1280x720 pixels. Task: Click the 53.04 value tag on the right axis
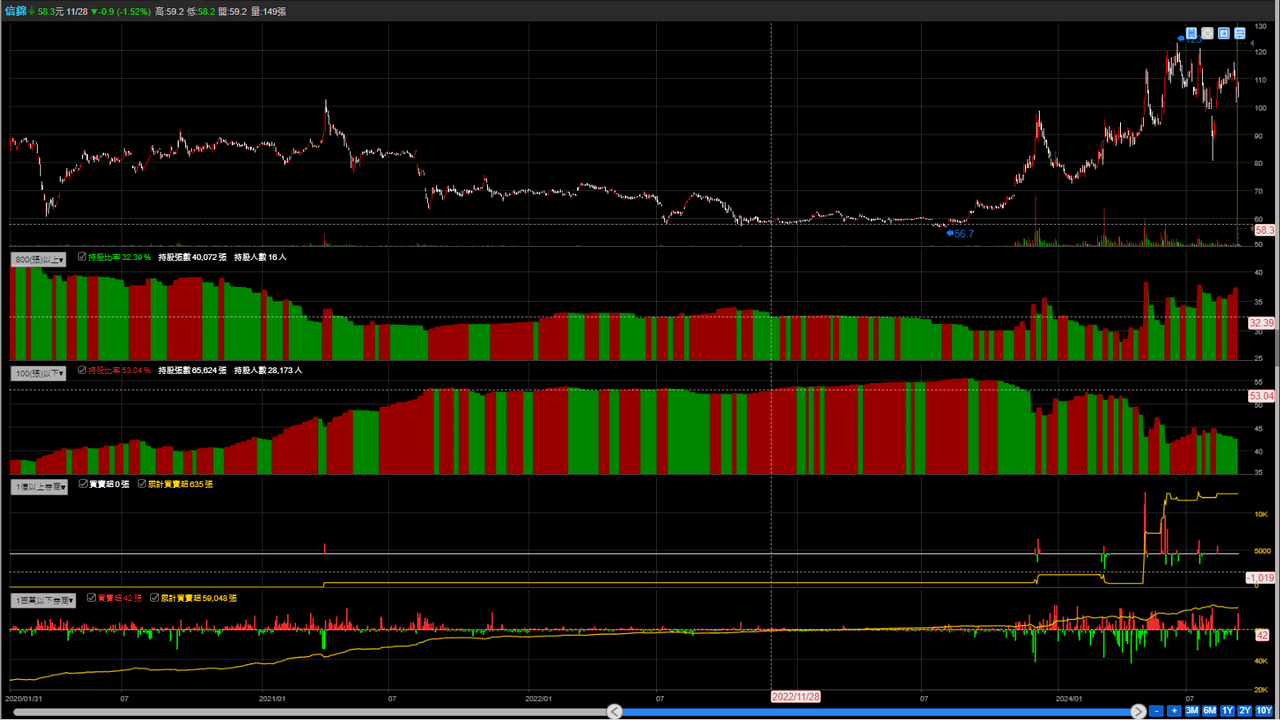click(x=1262, y=396)
